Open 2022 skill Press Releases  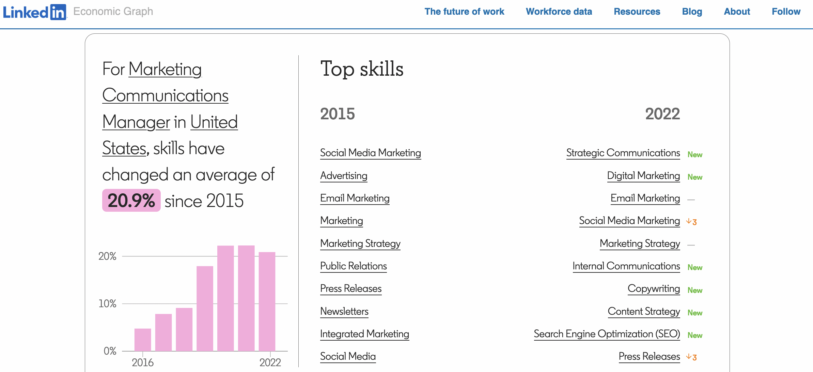649,356
